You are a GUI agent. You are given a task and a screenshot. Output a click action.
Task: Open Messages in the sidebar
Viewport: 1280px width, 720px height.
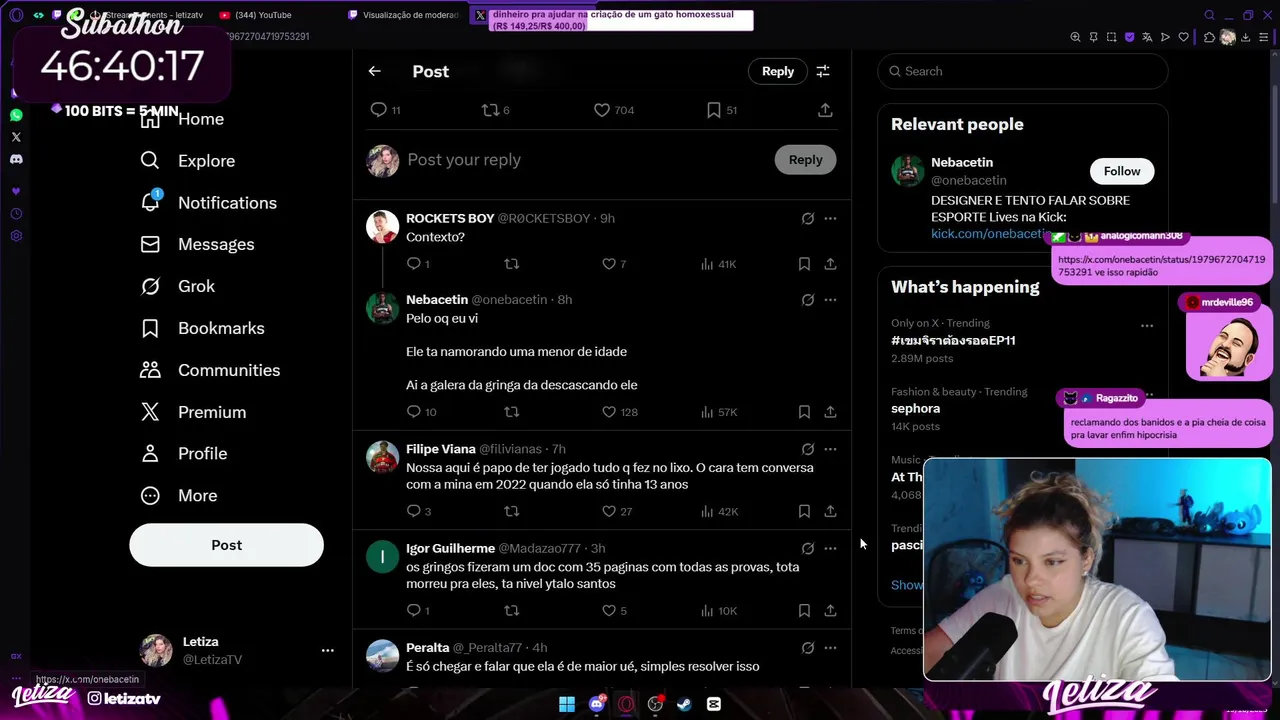point(198,244)
